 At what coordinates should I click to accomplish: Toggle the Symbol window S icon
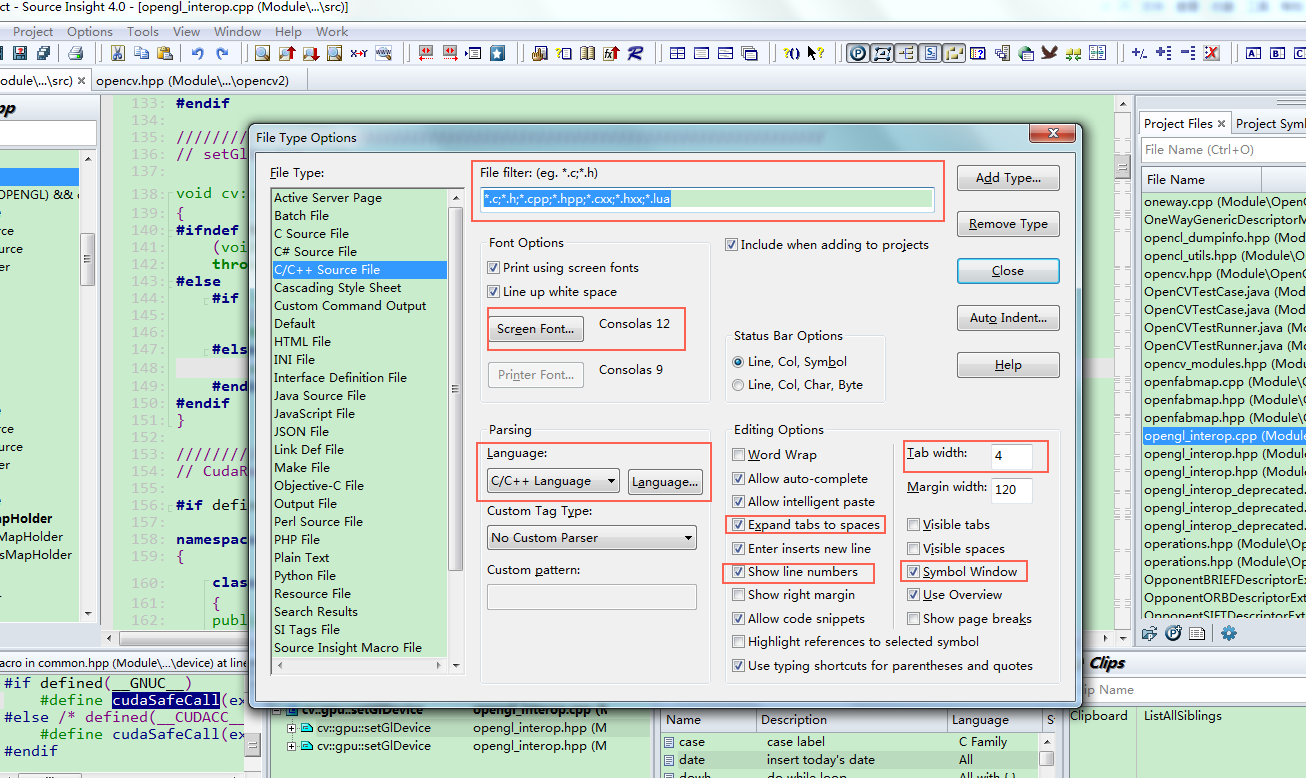930,53
